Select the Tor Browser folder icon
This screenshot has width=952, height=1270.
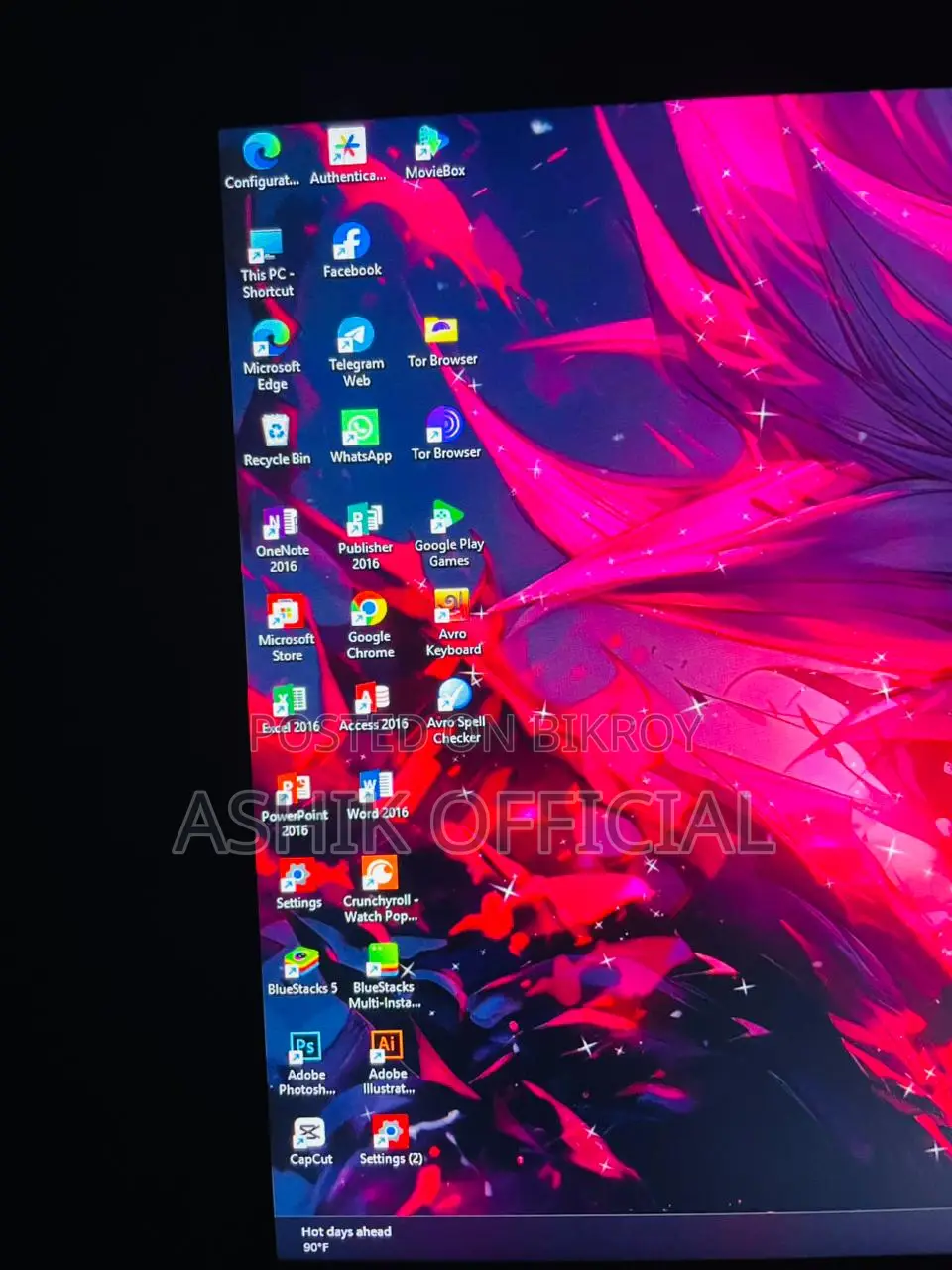coord(442,342)
